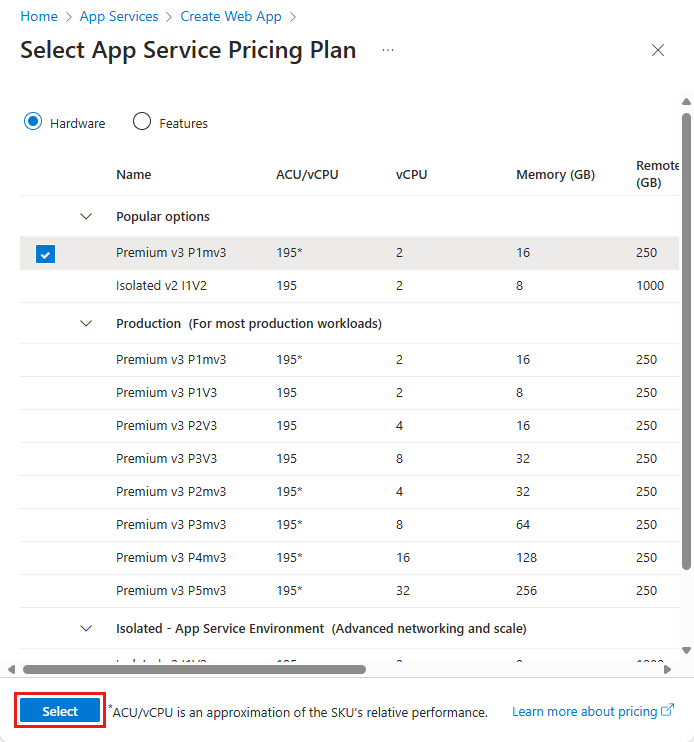
Task: Uncheck the Premium v3 P1mv3 checkbox
Action: click(x=45, y=254)
